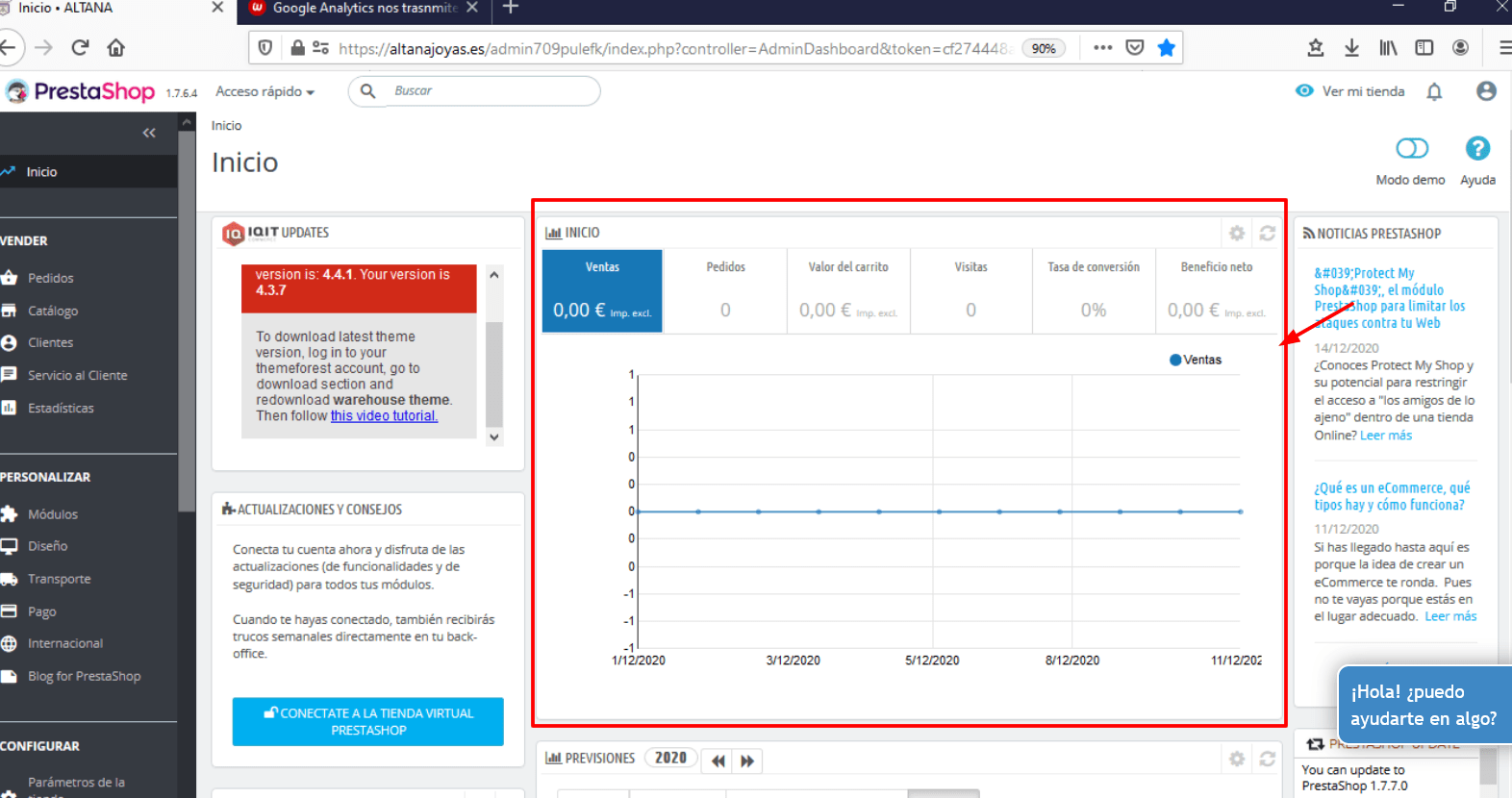This screenshot has height=798, width=1512.
Task: Click browser home button
Action: click(116, 47)
